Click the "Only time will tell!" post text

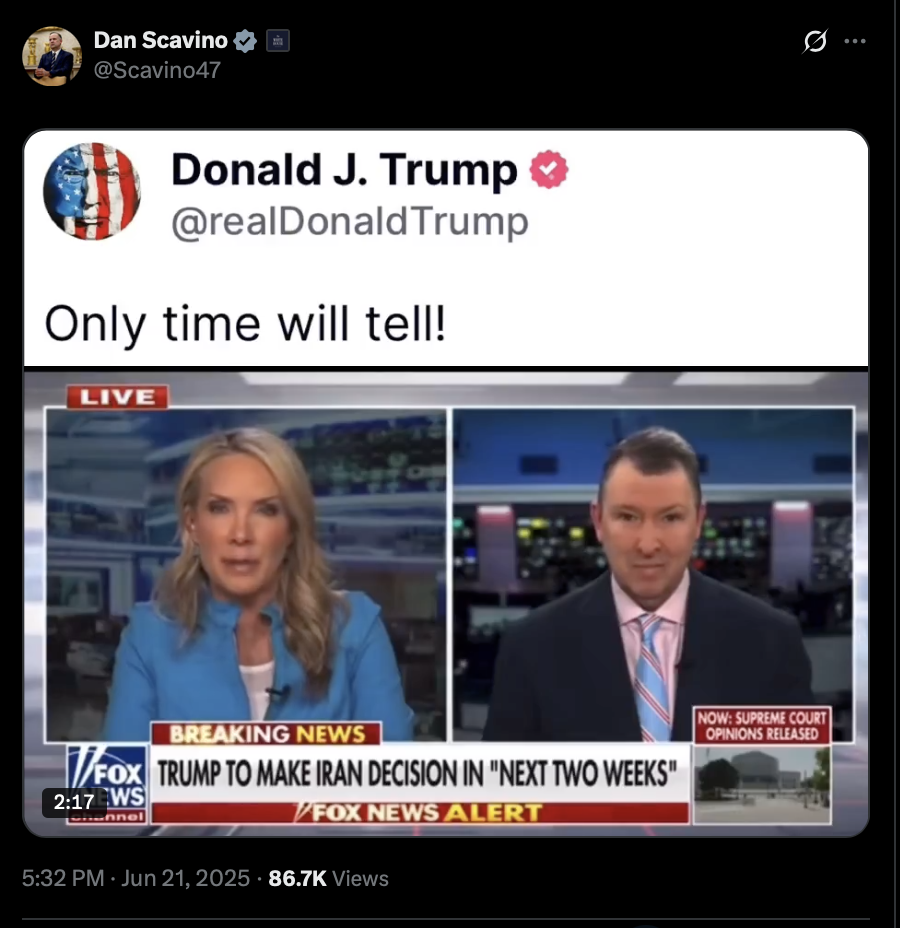[x=245, y=324]
